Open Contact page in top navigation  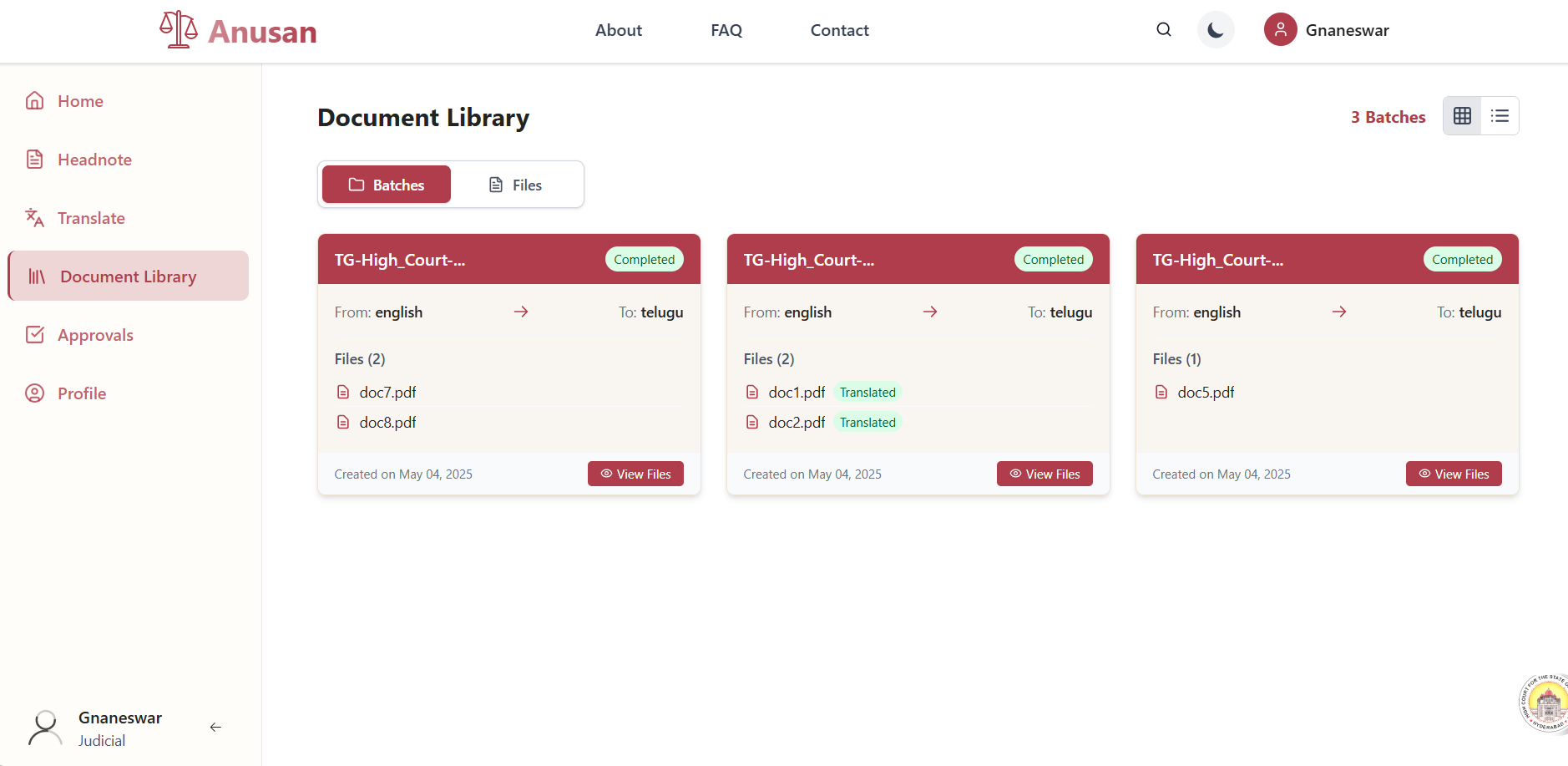coord(839,30)
